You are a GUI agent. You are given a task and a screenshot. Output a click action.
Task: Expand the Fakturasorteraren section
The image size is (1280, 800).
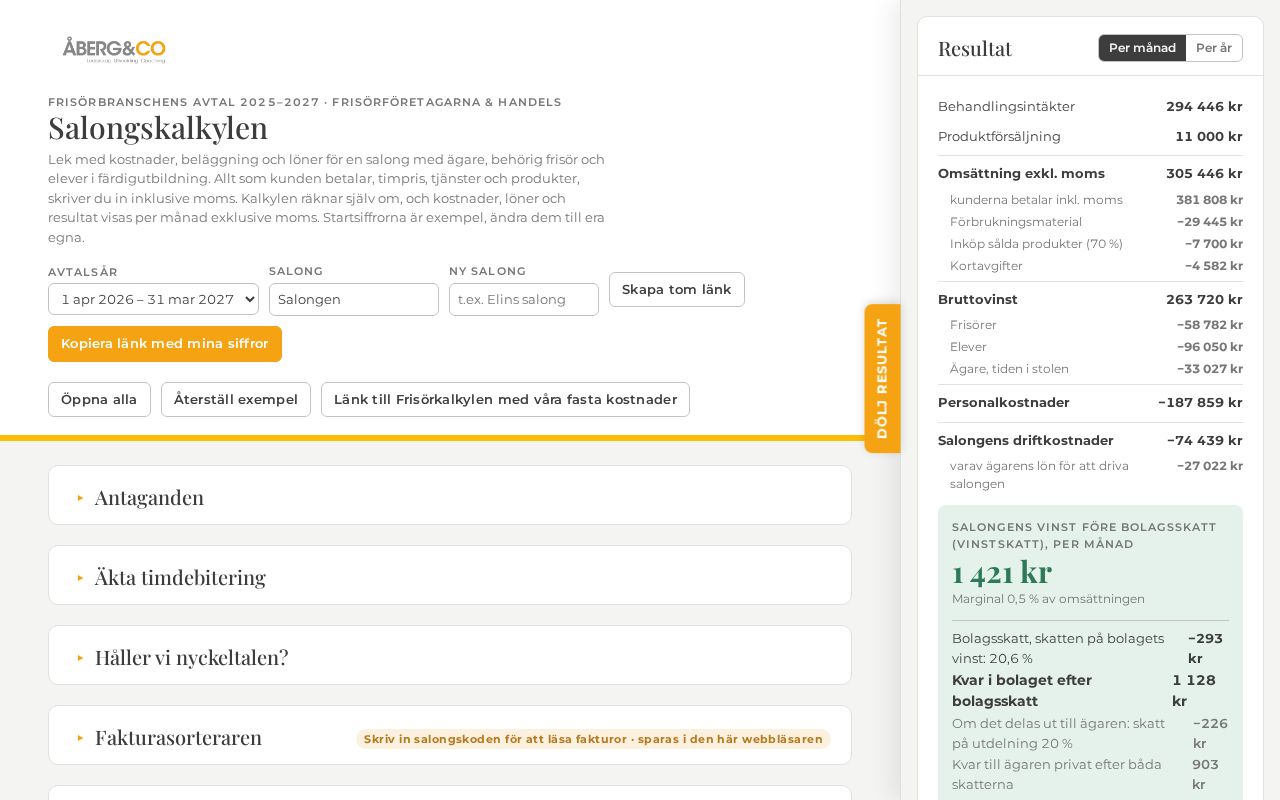coord(450,735)
